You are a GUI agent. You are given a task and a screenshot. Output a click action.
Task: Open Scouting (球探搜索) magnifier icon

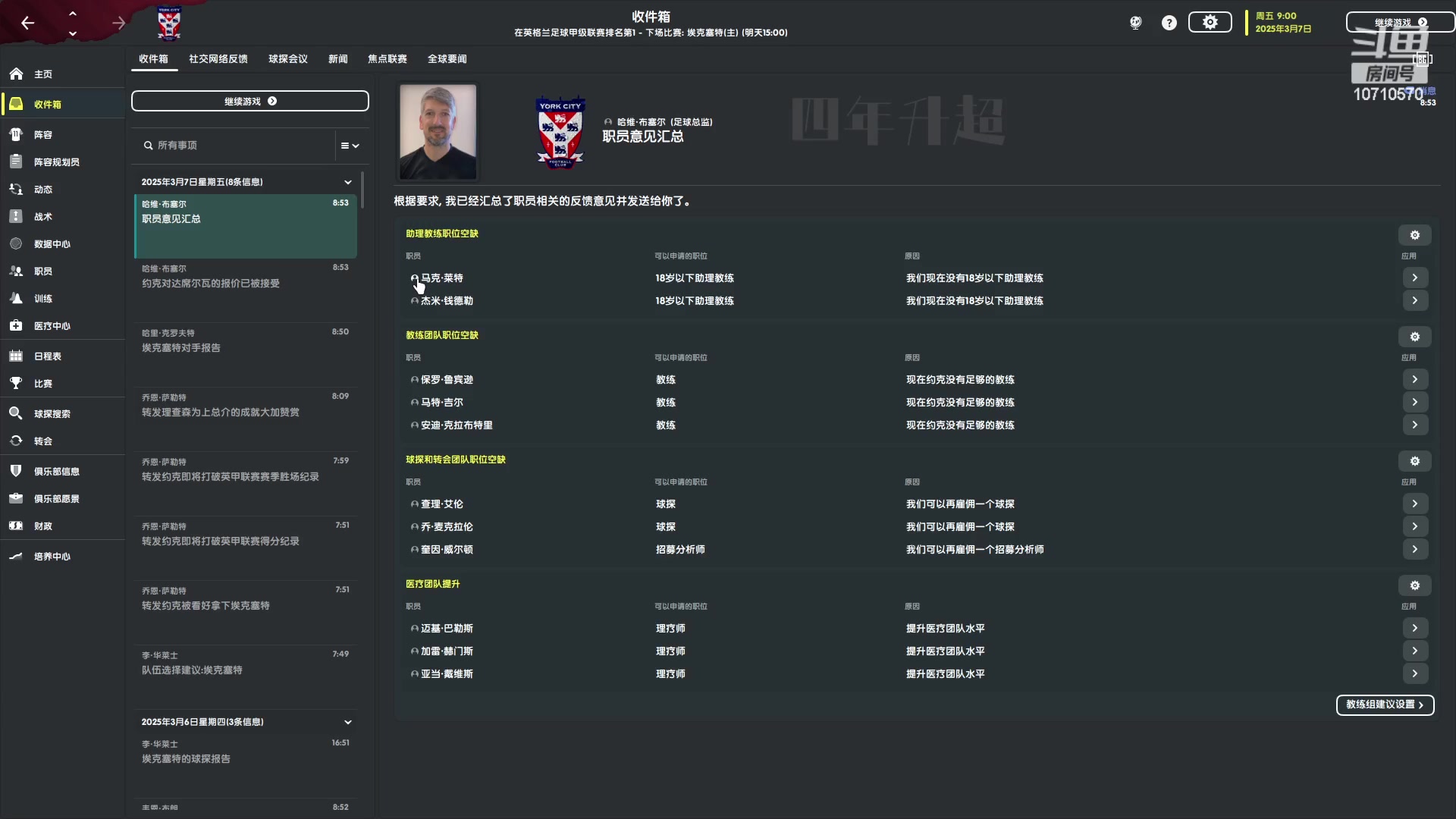[x=16, y=414]
